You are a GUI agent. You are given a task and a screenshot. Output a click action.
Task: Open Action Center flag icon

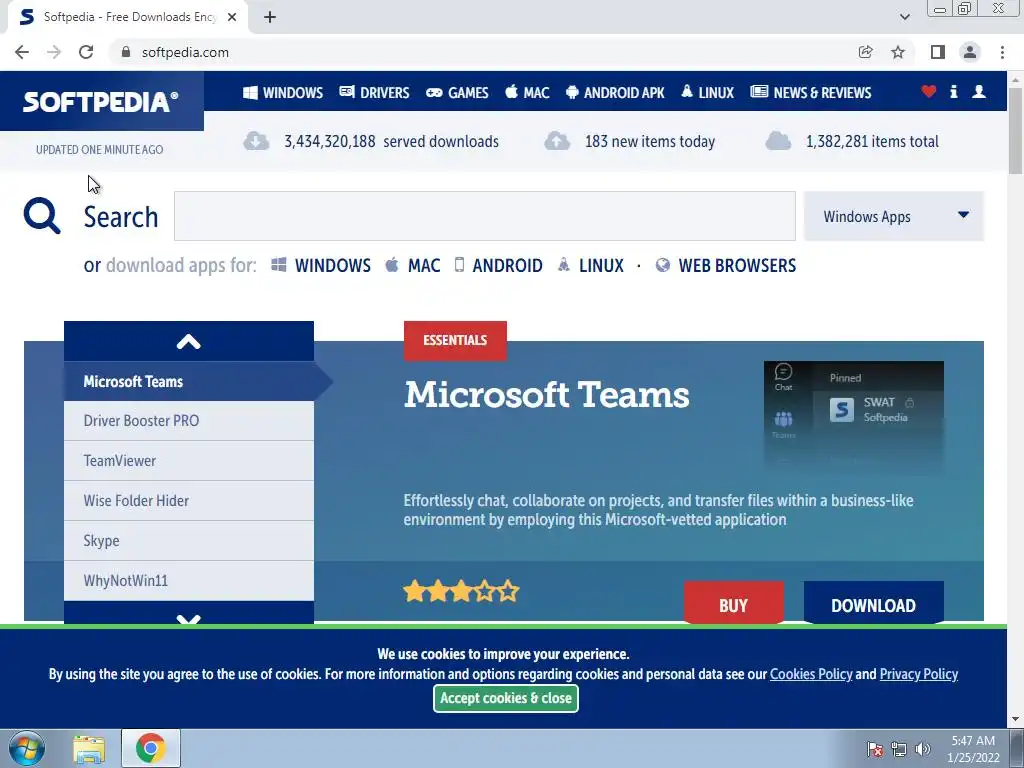(875, 749)
